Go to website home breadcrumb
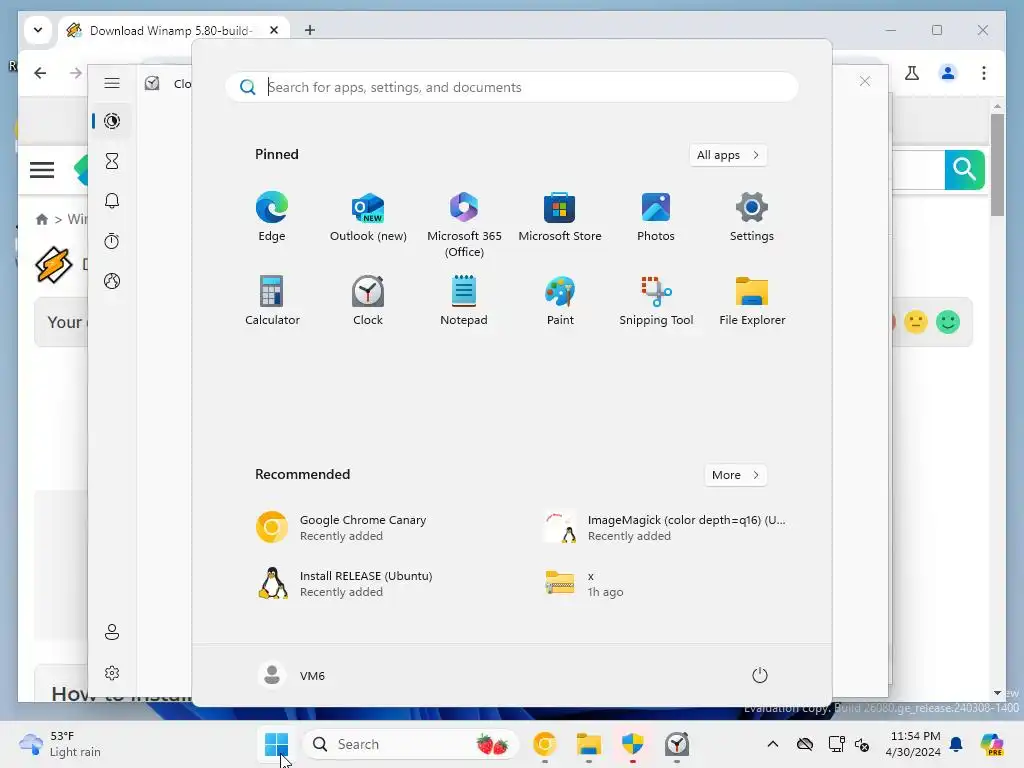 42,219
